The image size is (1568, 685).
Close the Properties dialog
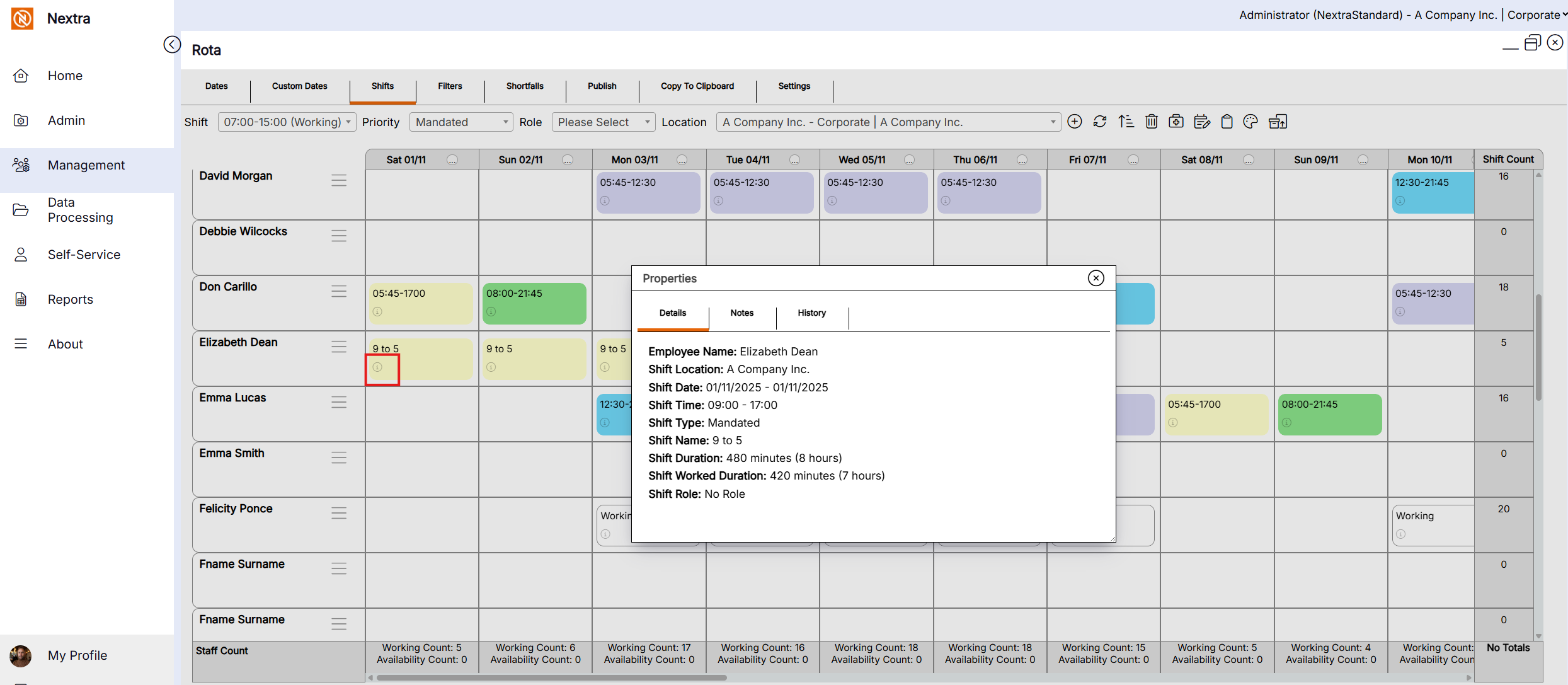(1096, 278)
